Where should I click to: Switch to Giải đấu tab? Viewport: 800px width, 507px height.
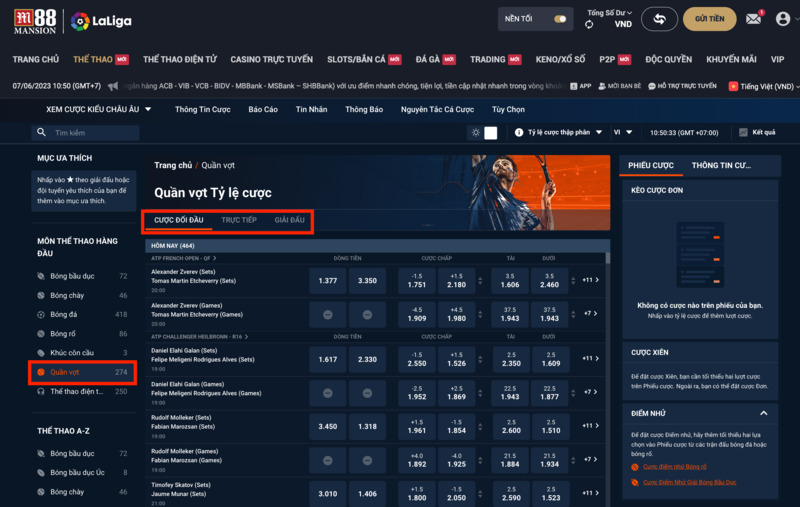[x=289, y=220]
